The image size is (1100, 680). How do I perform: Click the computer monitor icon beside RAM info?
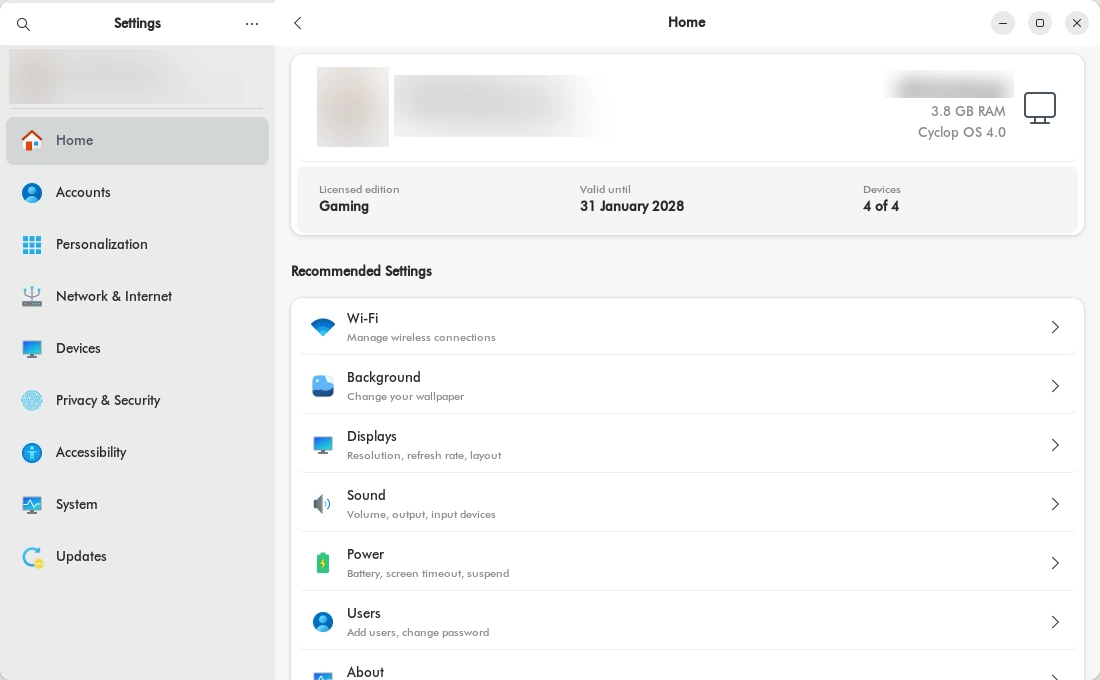tap(1040, 108)
